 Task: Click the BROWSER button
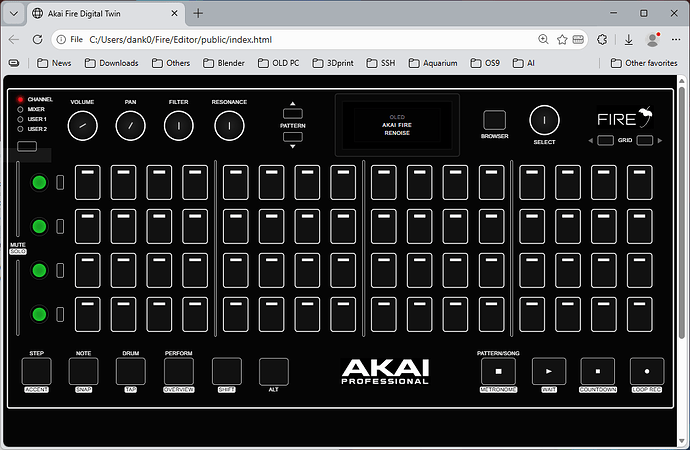click(x=495, y=120)
